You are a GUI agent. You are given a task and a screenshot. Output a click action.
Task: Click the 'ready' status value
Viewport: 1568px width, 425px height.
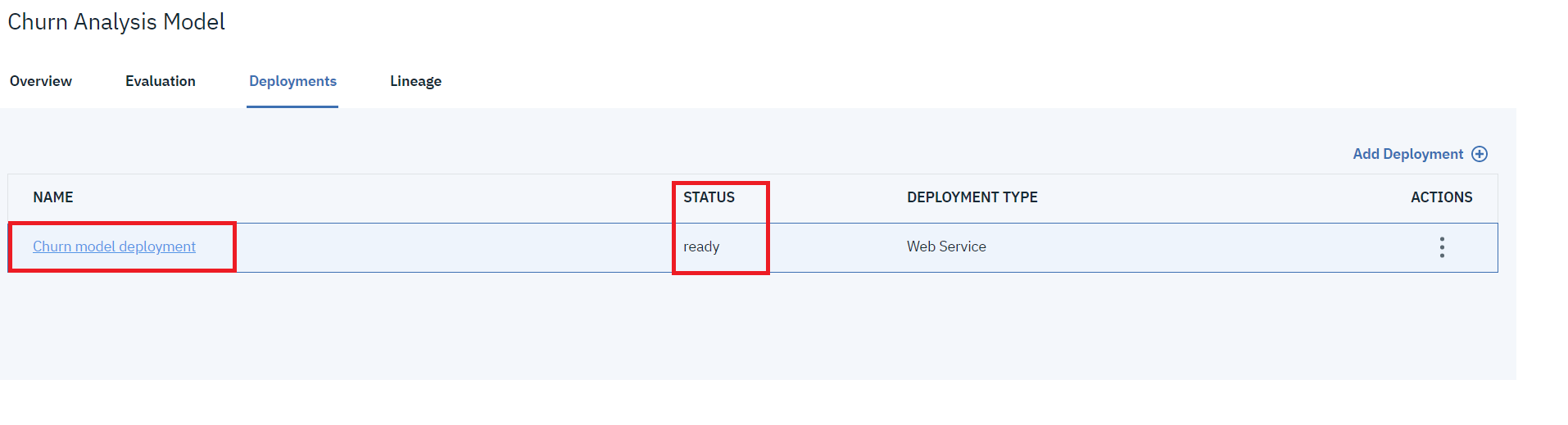(701, 246)
